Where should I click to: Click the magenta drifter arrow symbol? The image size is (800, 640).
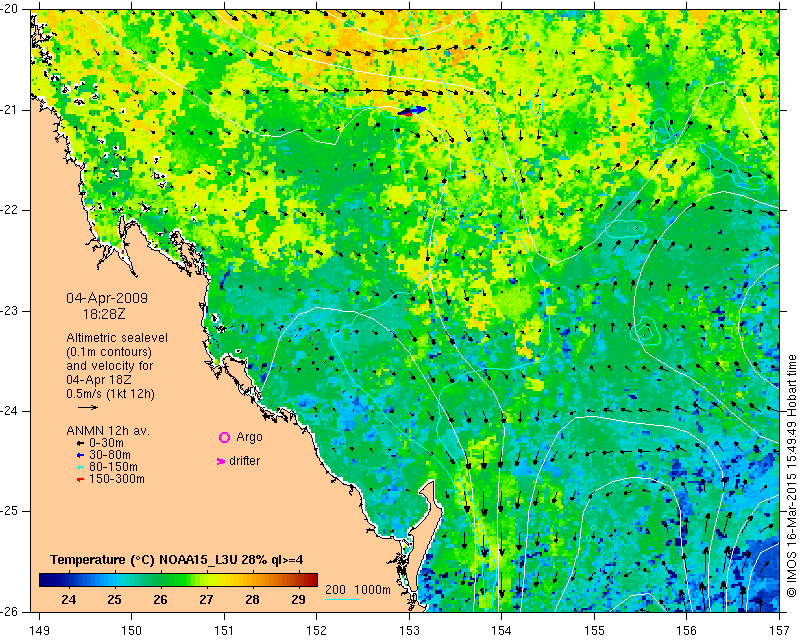pos(221,461)
